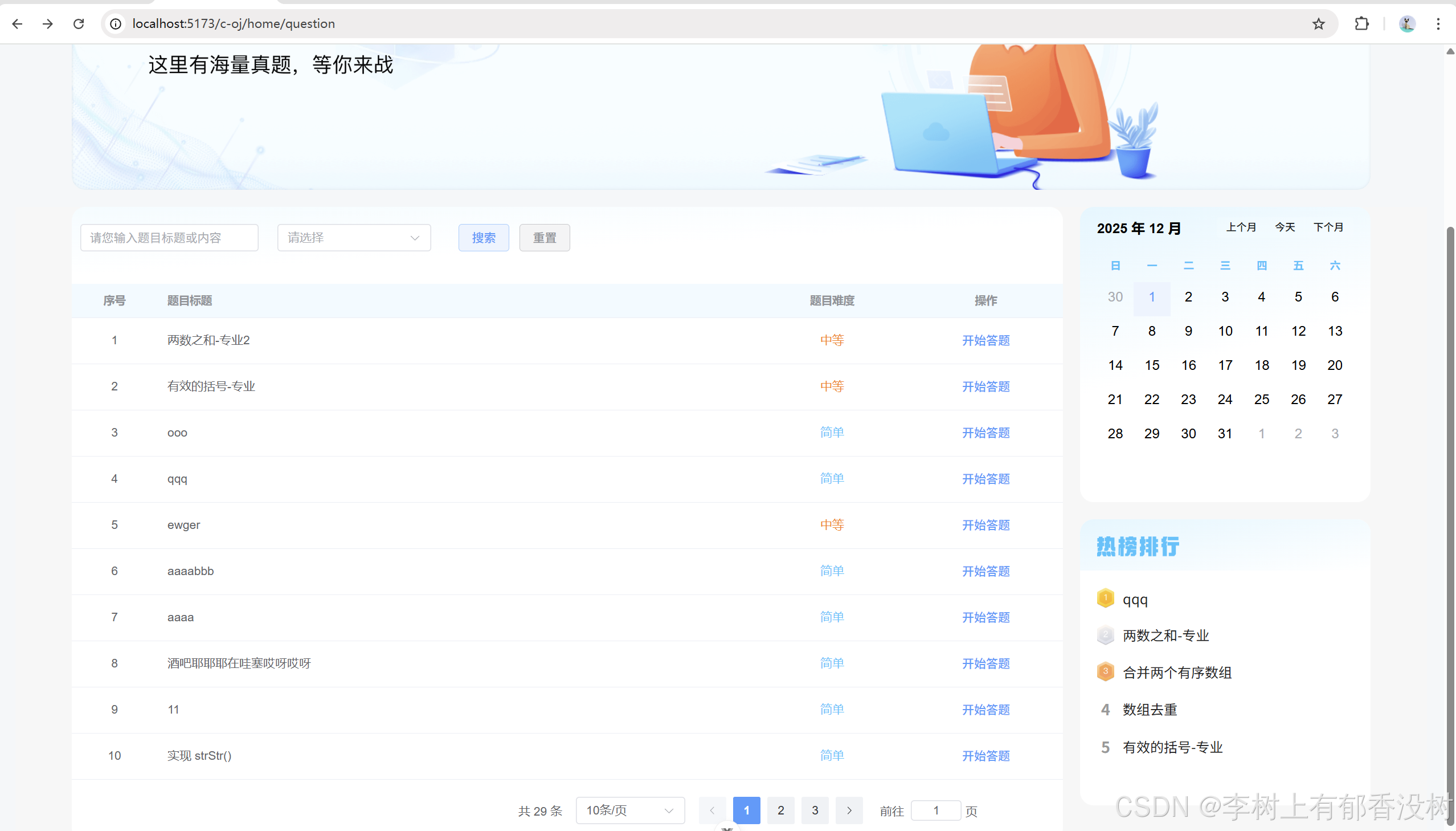Go to next page arrow in pagination

pos(849,810)
